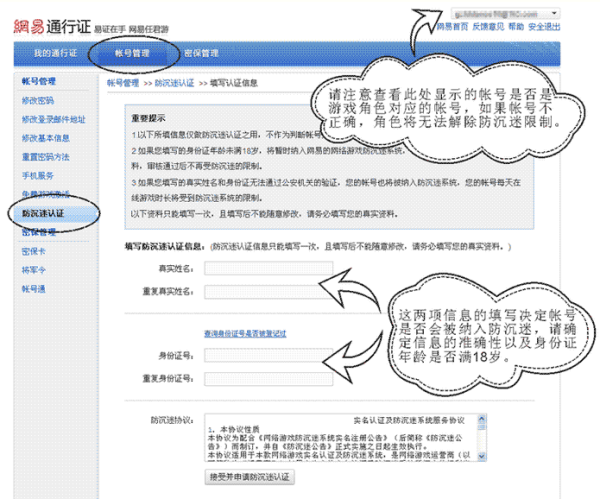The image size is (600, 499).
Task: Select 修改密码 in the sidebar
Action: [x=38, y=101]
